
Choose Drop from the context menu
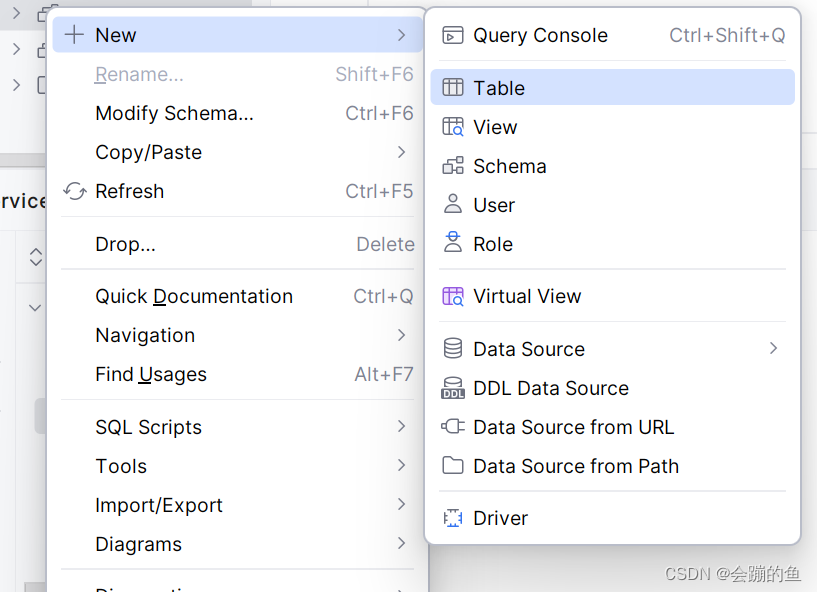click(125, 244)
